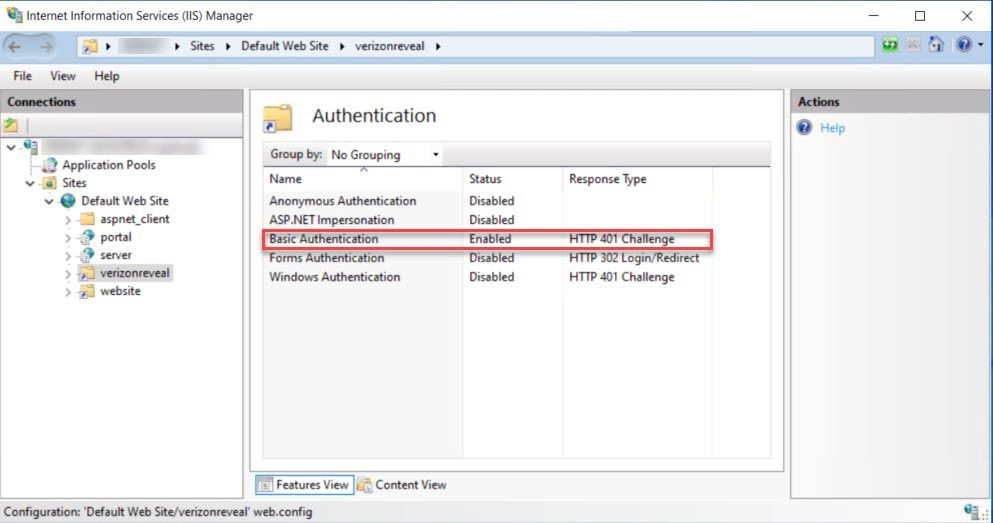Sort by the Response Type column header
This screenshot has width=993, height=523.
(638, 179)
